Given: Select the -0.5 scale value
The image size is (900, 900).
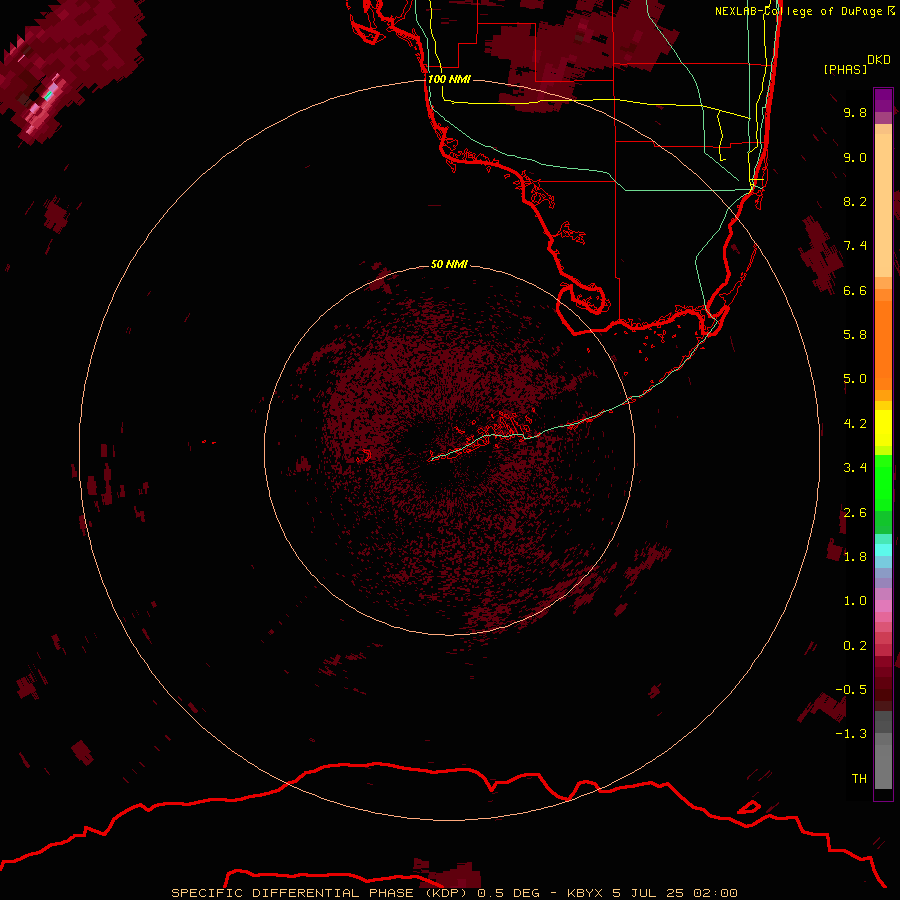Looking at the screenshot, I should 851,690.
